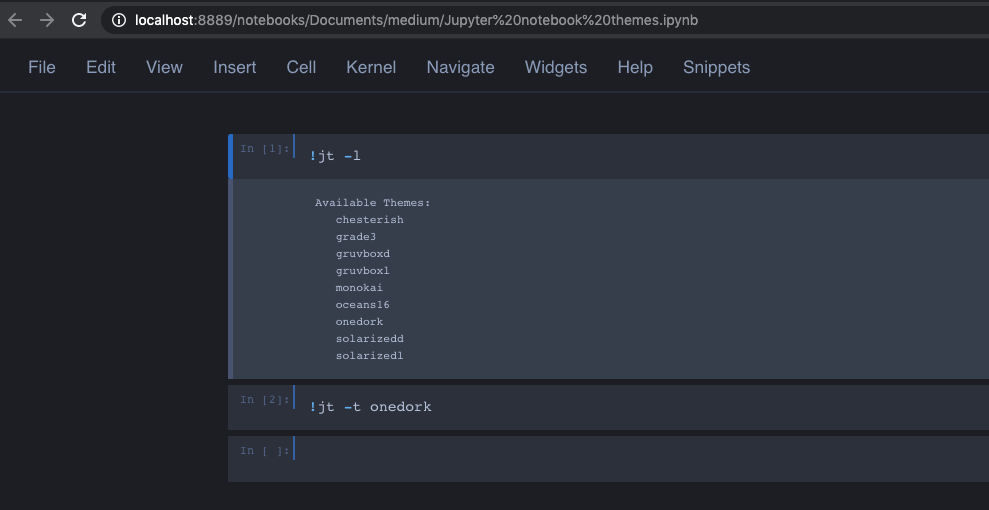The image size is (989, 510).
Task: Click 'onedork' in the themes list output
Action: 359,322
